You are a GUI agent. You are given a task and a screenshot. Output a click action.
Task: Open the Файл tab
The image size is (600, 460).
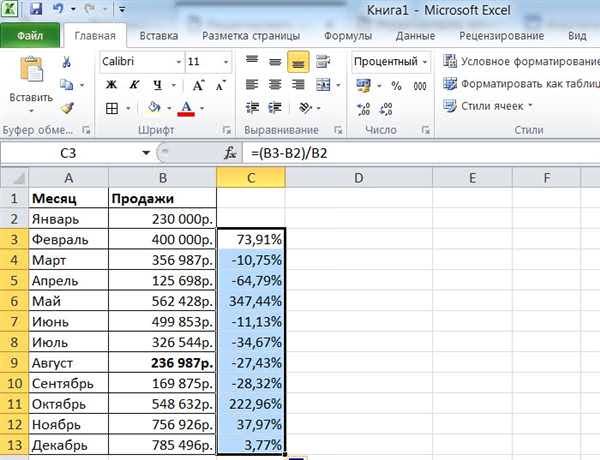pos(30,36)
